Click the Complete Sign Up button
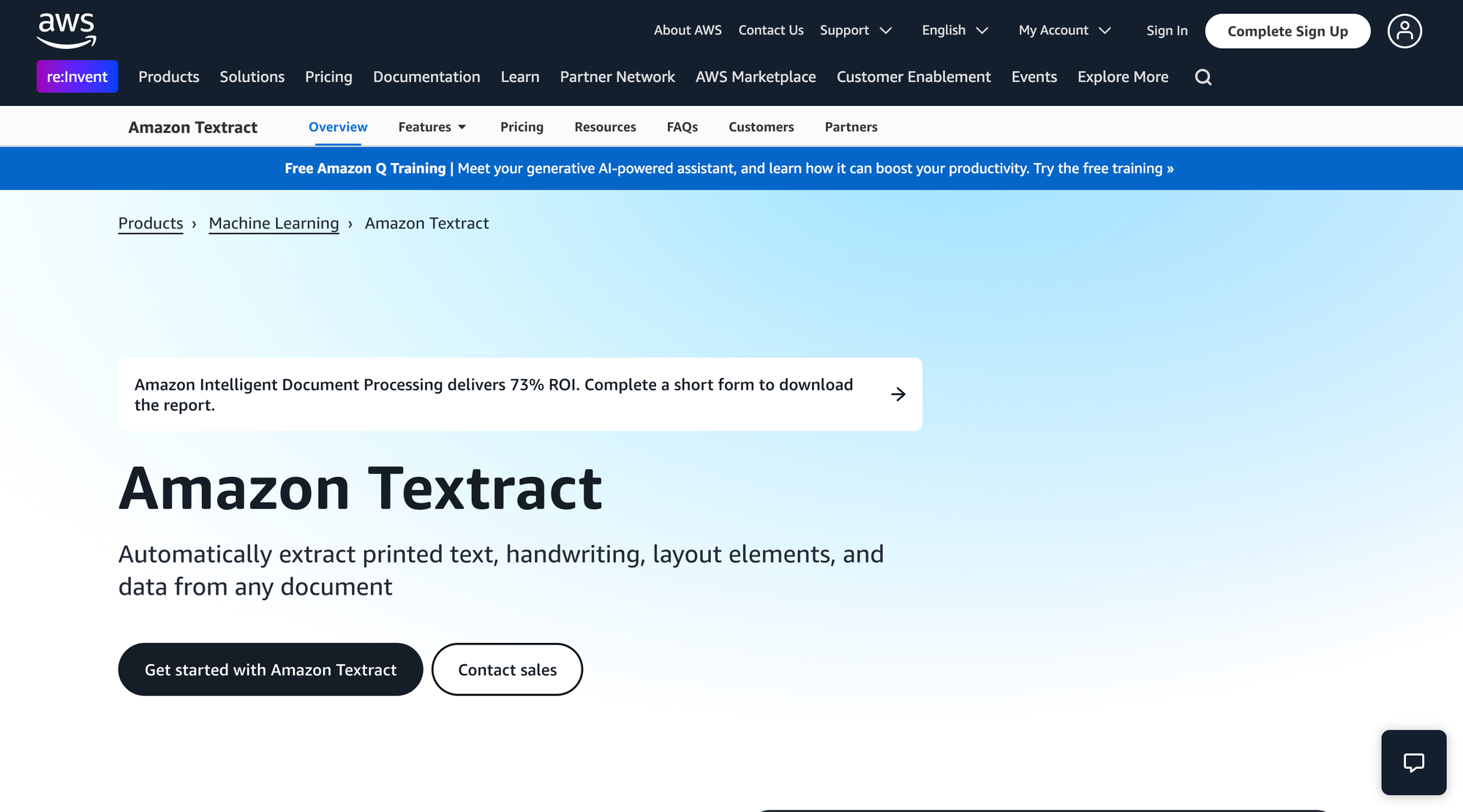1463x812 pixels. click(1287, 31)
